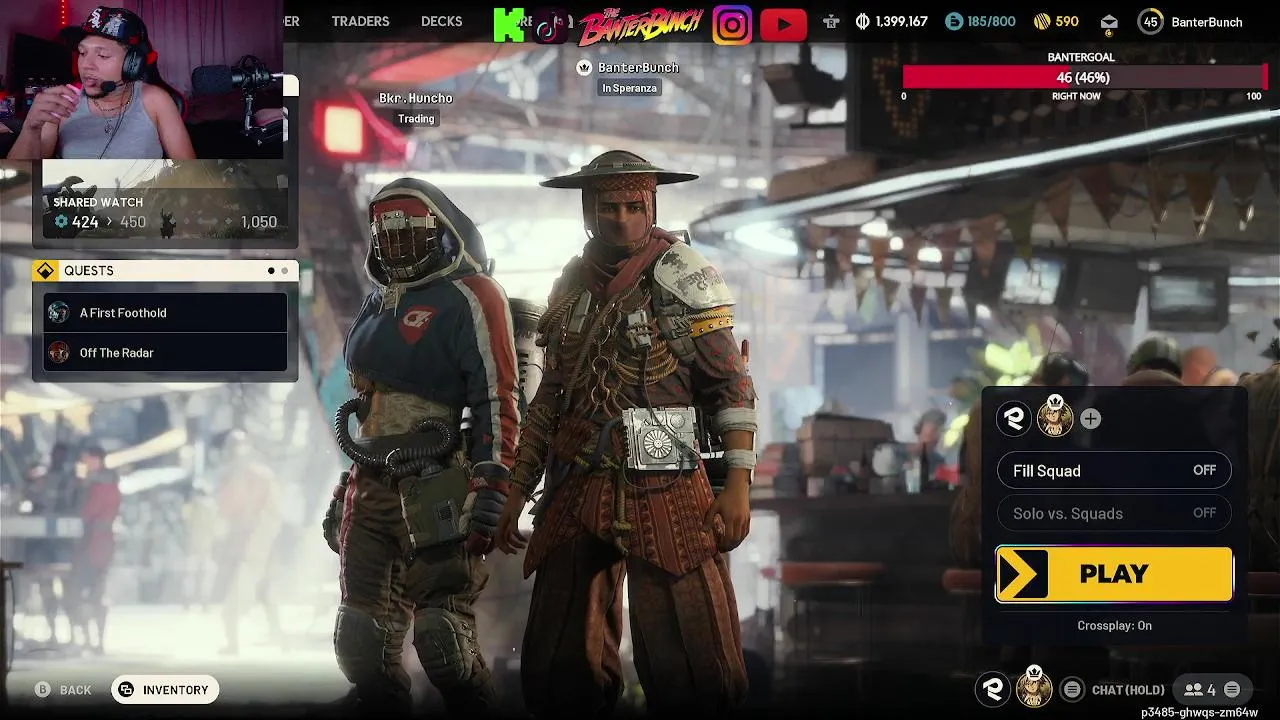Open the INVENTORY button
The width and height of the screenshot is (1280, 720).
click(x=165, y=690)
